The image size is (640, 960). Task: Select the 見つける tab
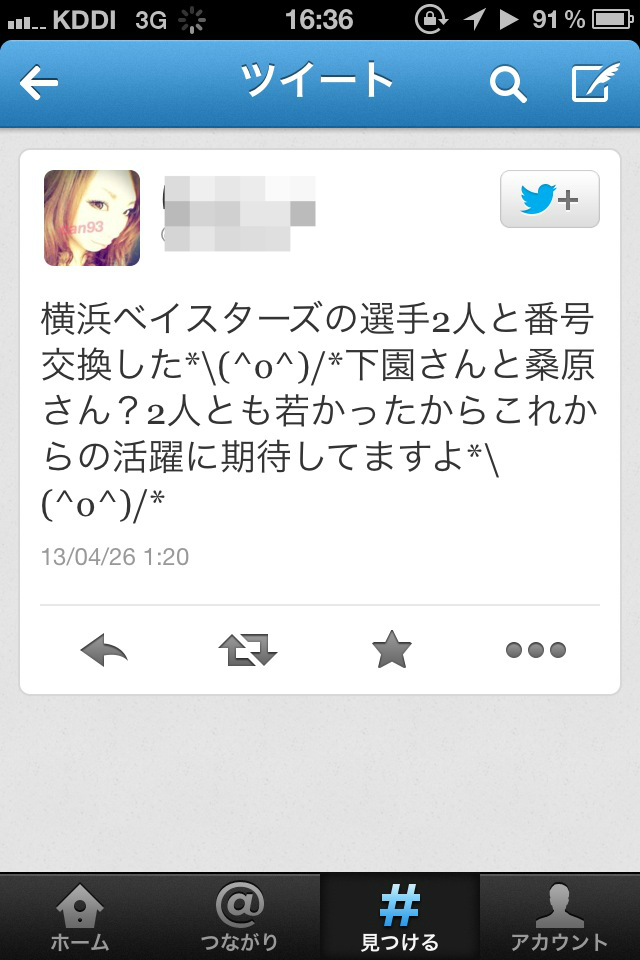tap(400, 917)
